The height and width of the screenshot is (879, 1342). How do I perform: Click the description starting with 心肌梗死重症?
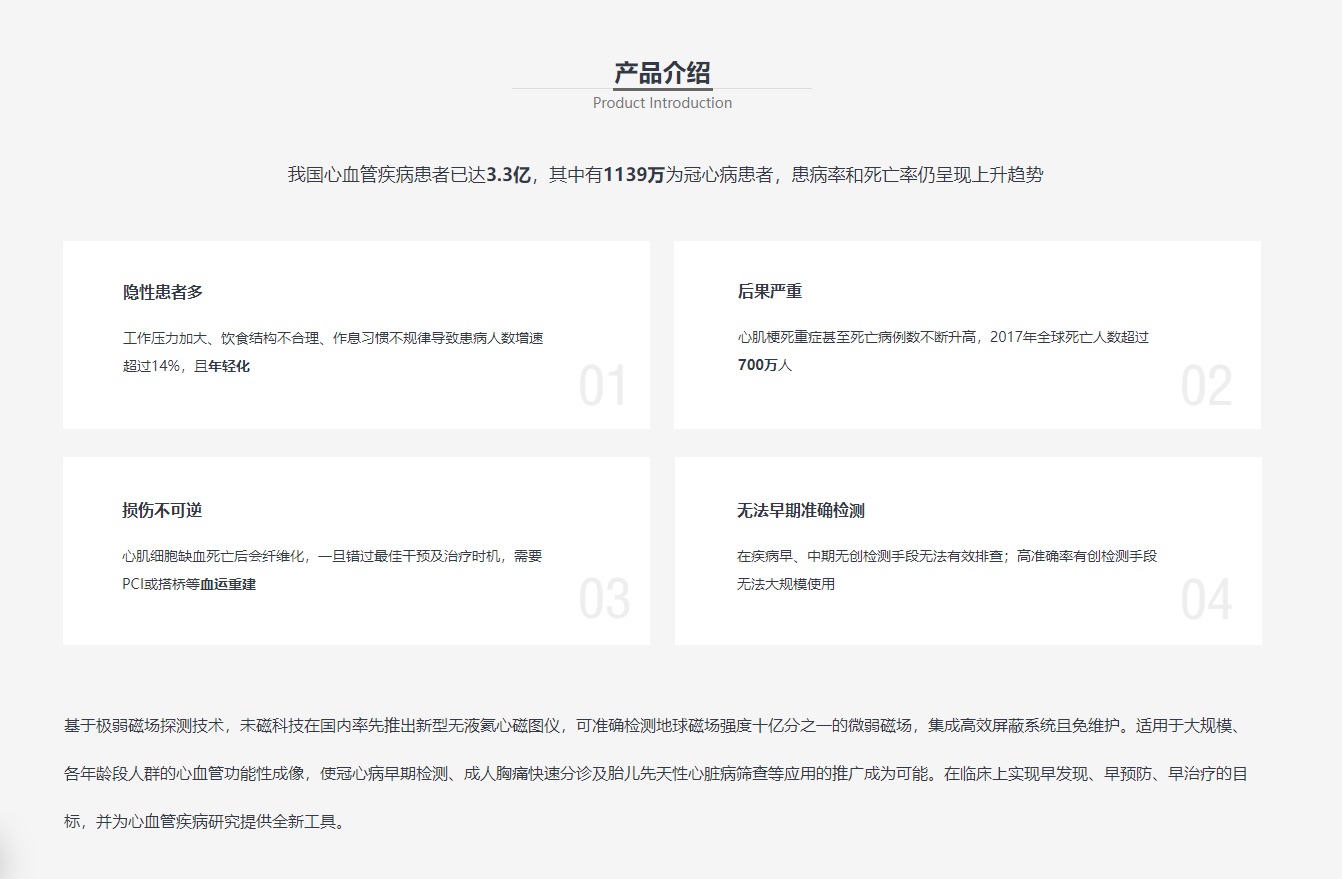(x=943, y=337)
